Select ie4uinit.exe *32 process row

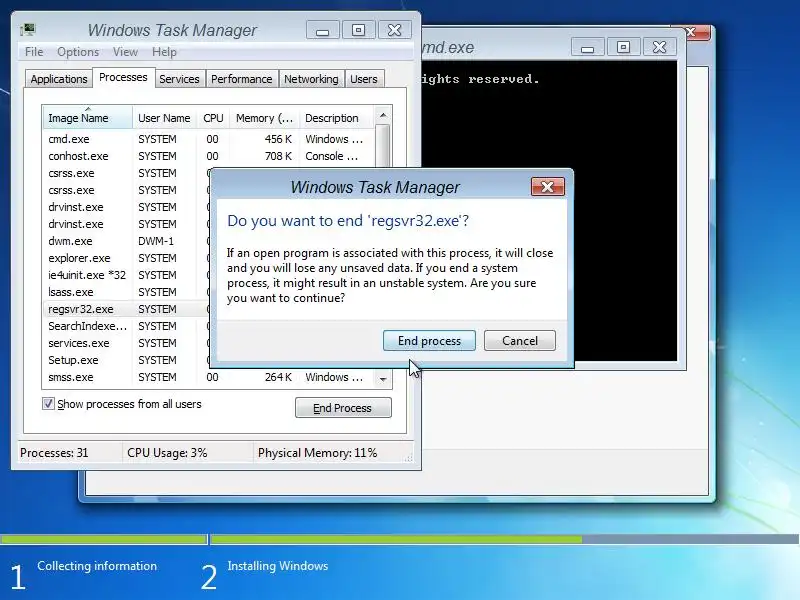click(x=127, y=275)
